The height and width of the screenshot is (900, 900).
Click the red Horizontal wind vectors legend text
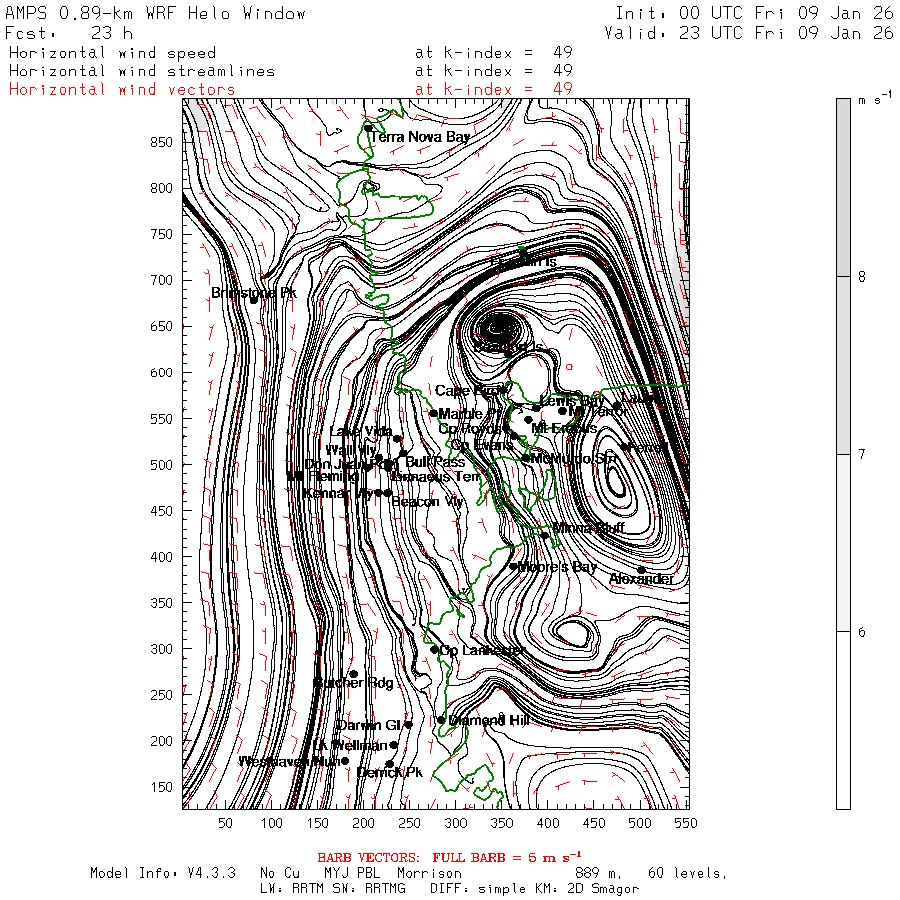[122, 89]
